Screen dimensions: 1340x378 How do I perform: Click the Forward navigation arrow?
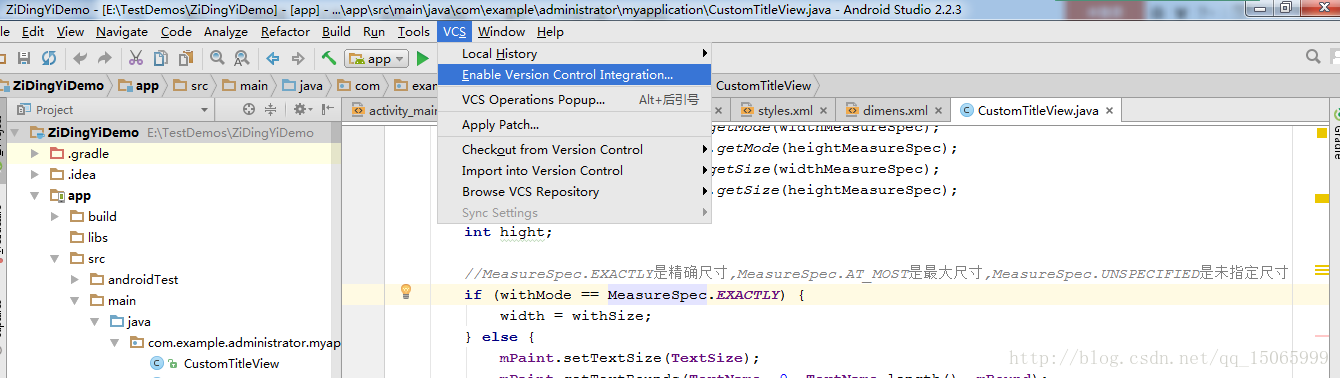point(297,58)
